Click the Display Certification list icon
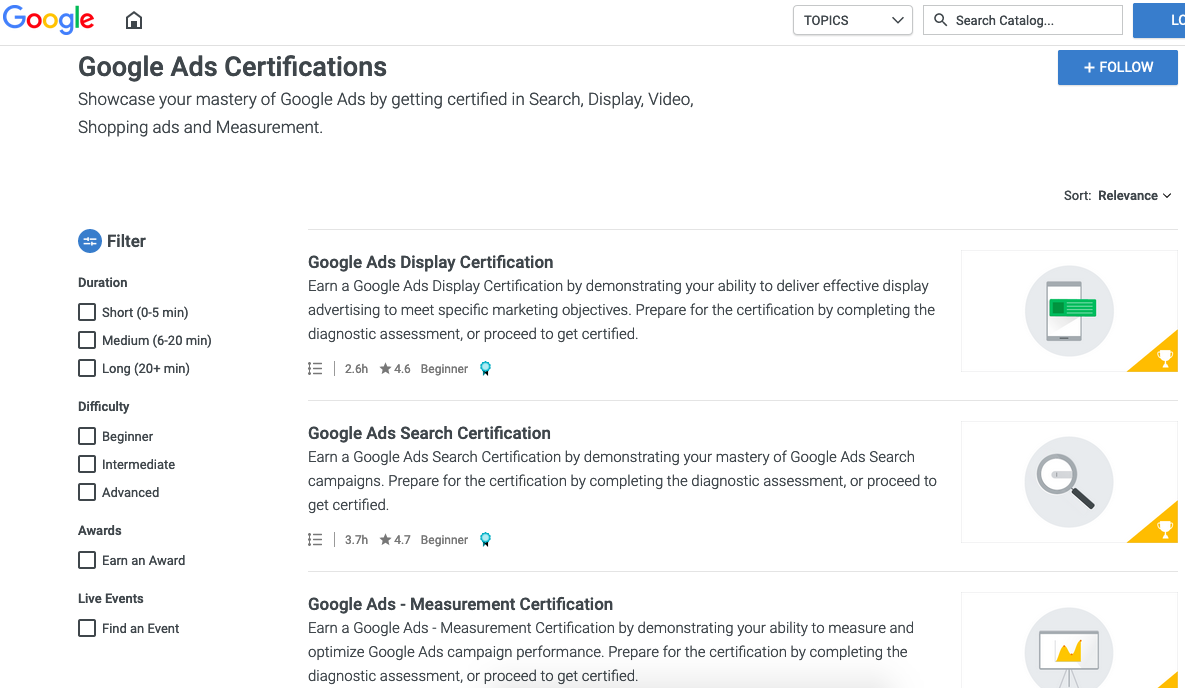The width and height of the screenshot is (1185, 688). click(315, 368)
